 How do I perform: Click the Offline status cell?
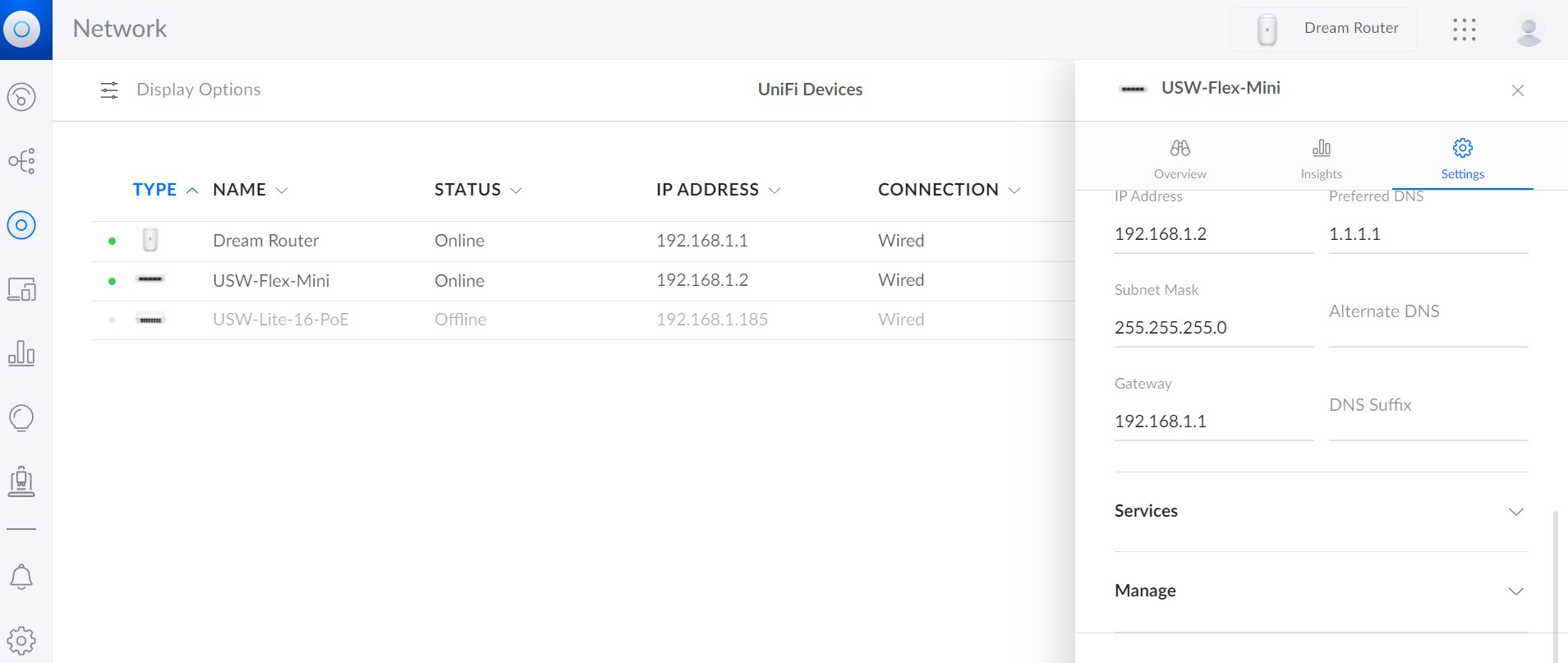460,320
